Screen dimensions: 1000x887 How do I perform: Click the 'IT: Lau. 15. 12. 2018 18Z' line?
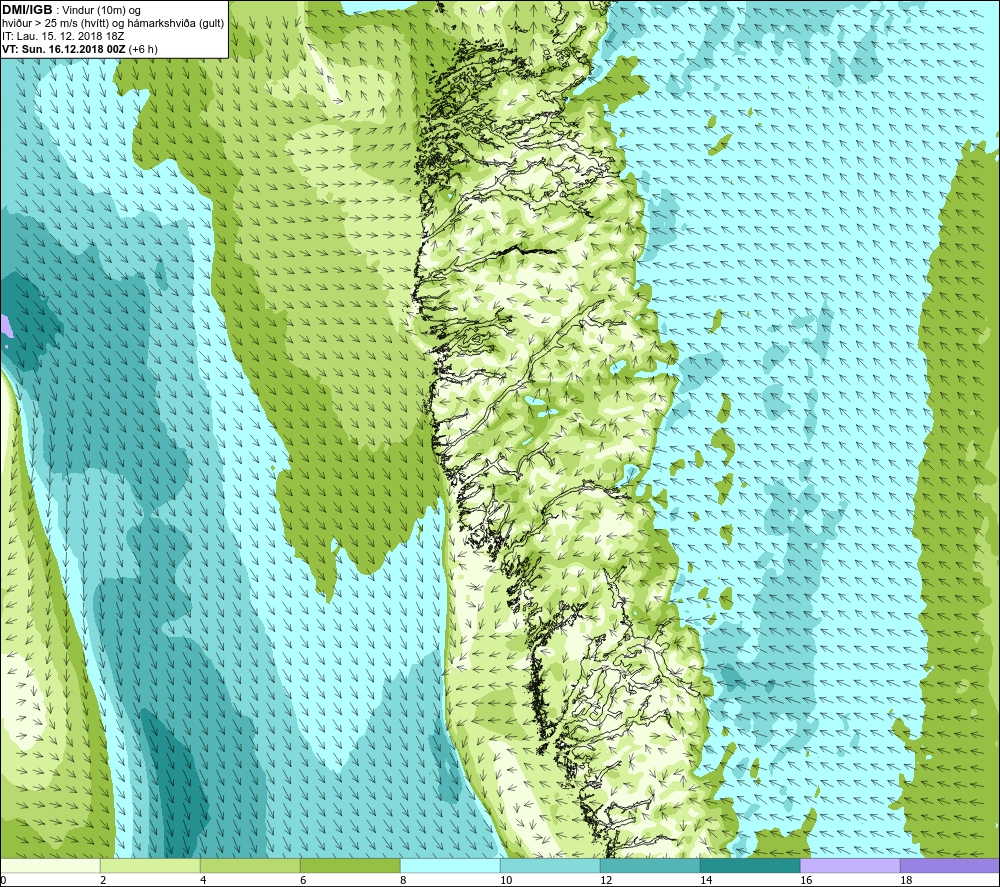click(63, 36)
